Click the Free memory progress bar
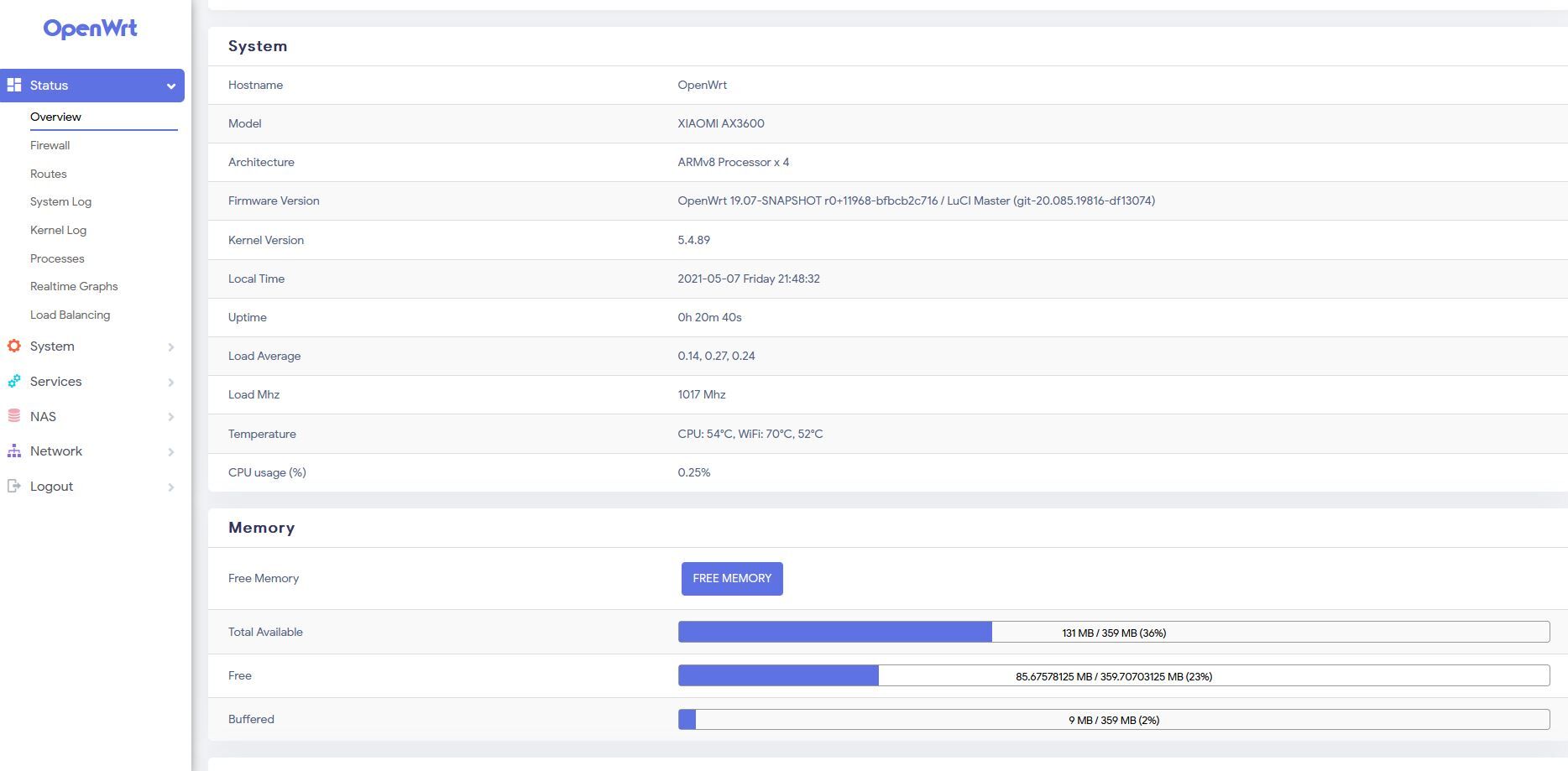 1114,675
